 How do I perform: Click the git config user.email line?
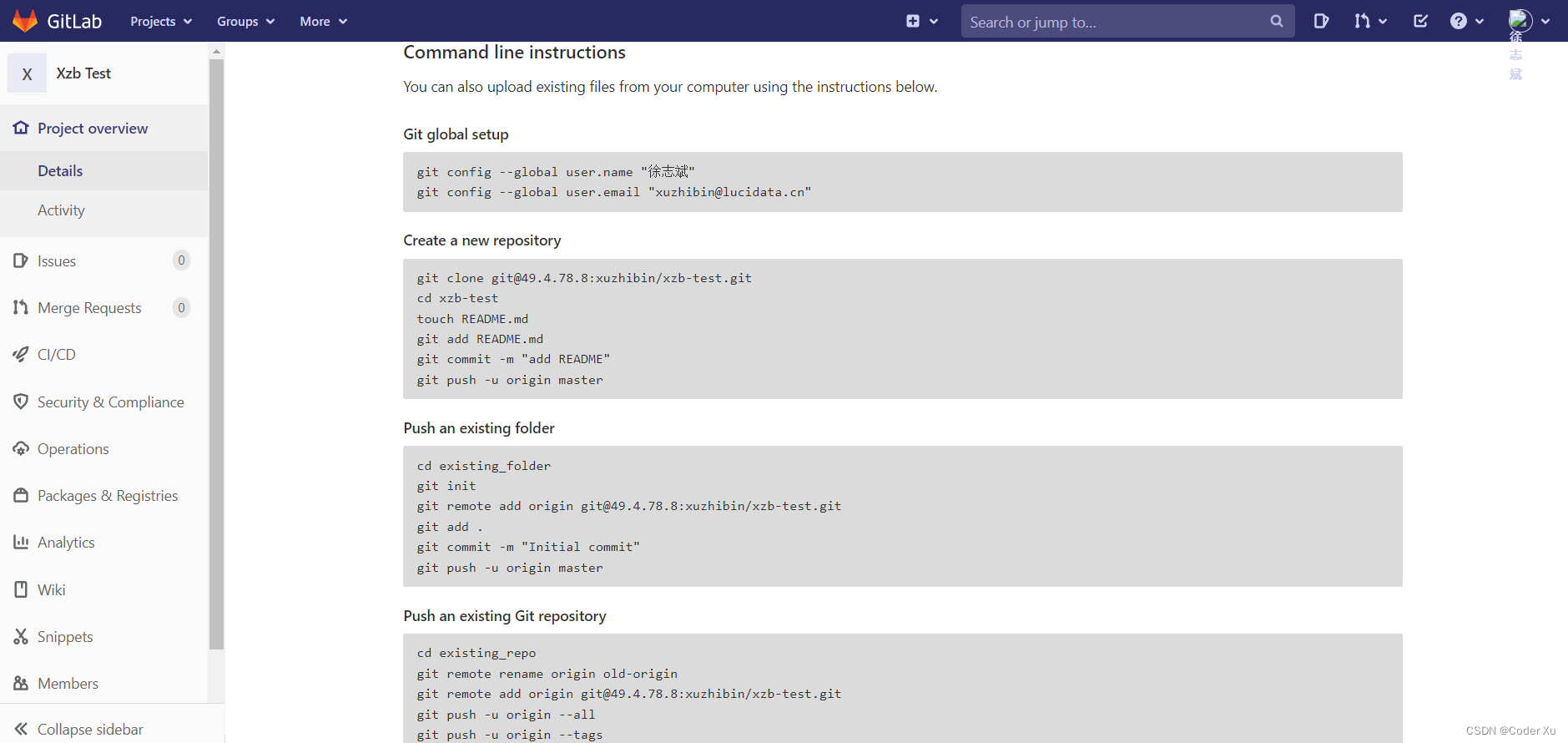614,192
